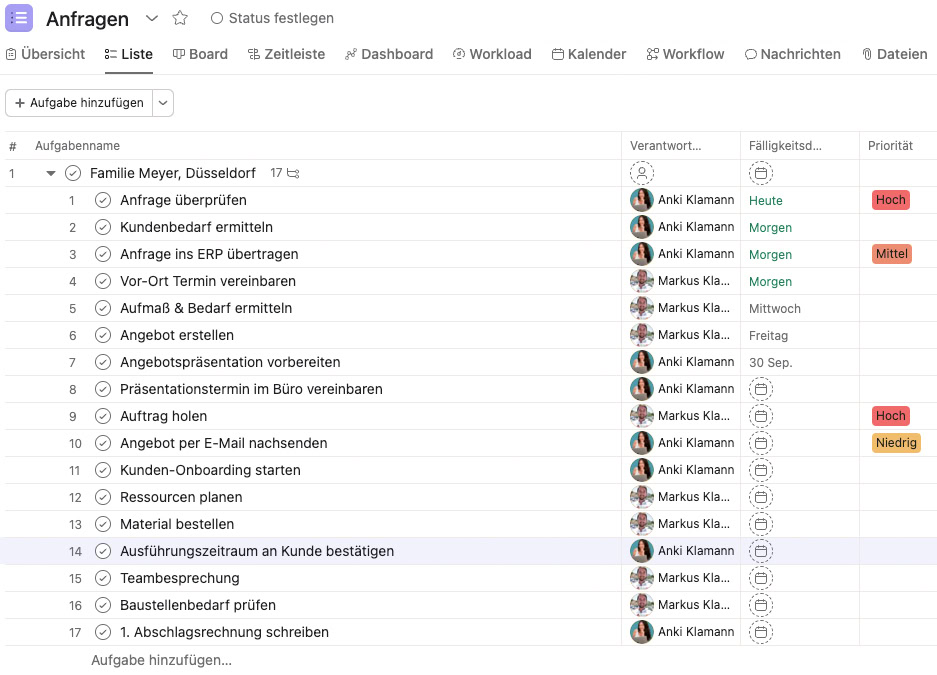The height and width of the screenshot is (675, 937).
Task: Open the Nachrichten tab
Action: [x=792, y=54]
